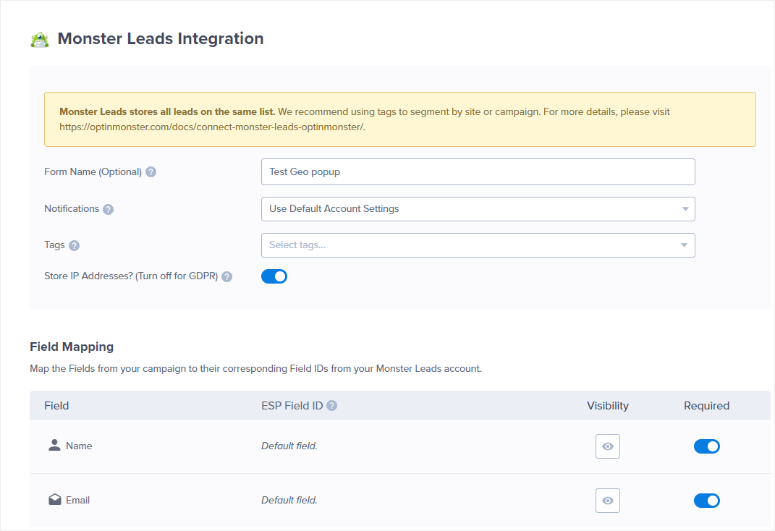Open help tooltip for Notifications
Image resolution: width=775 pixels, height=531 pixels.
point(108,209)
